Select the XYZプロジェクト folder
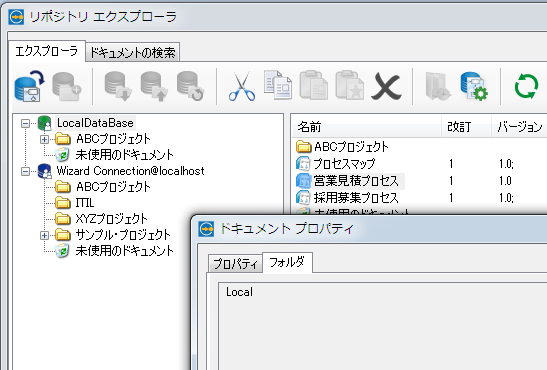547x370 pixels. pos(112,219)
